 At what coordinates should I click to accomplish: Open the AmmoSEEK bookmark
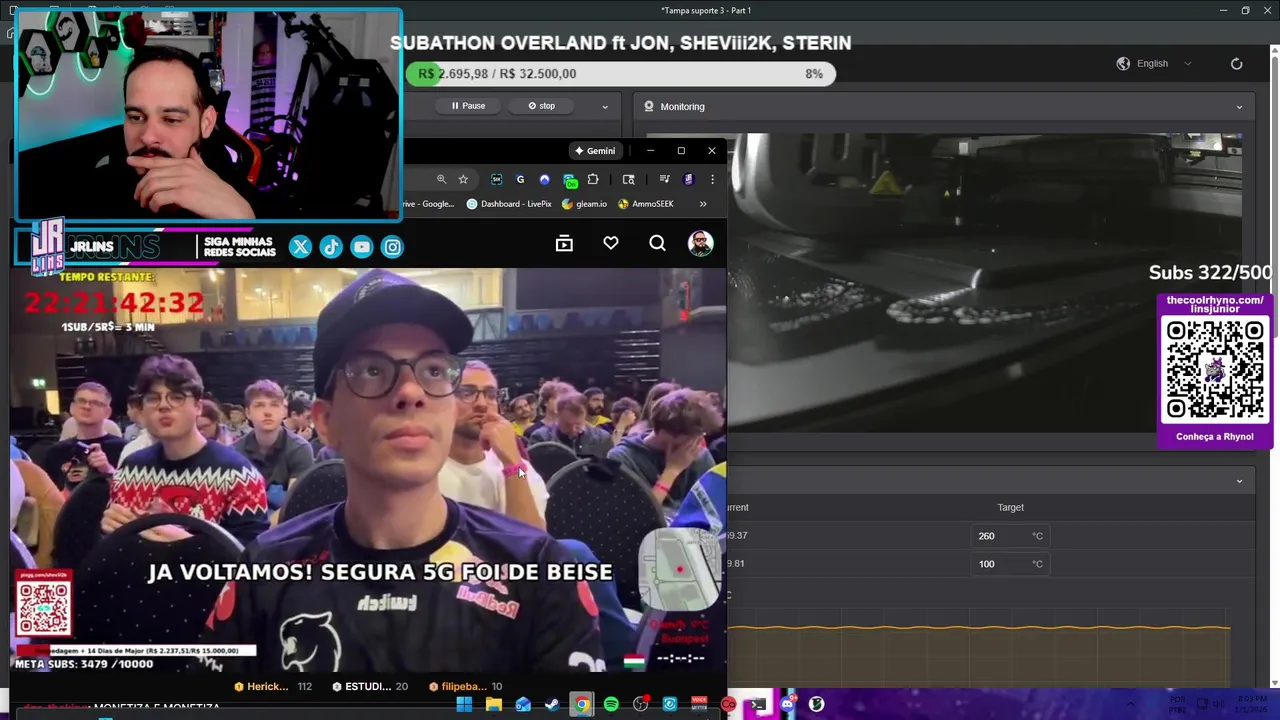646,204
